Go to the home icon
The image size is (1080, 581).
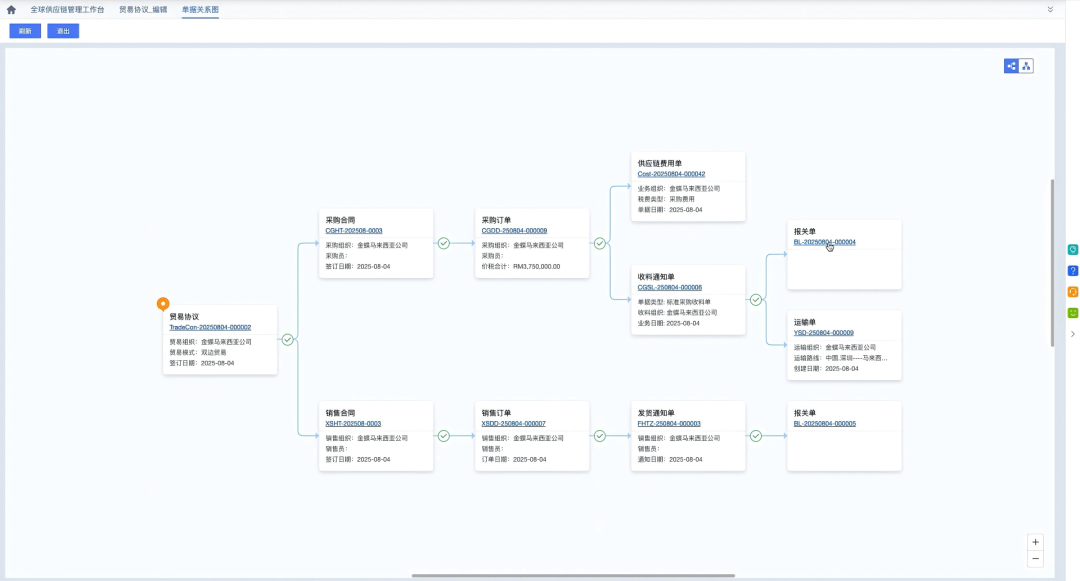click(11, 9)
